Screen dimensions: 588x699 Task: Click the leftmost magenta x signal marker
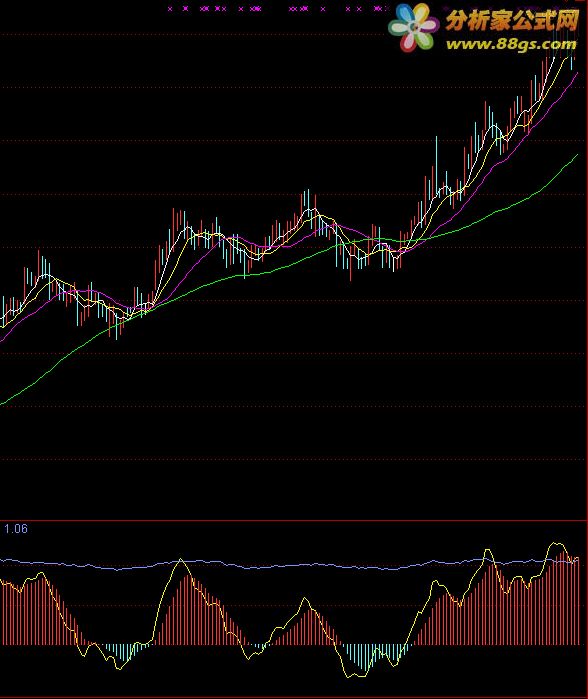click(170, 8)
